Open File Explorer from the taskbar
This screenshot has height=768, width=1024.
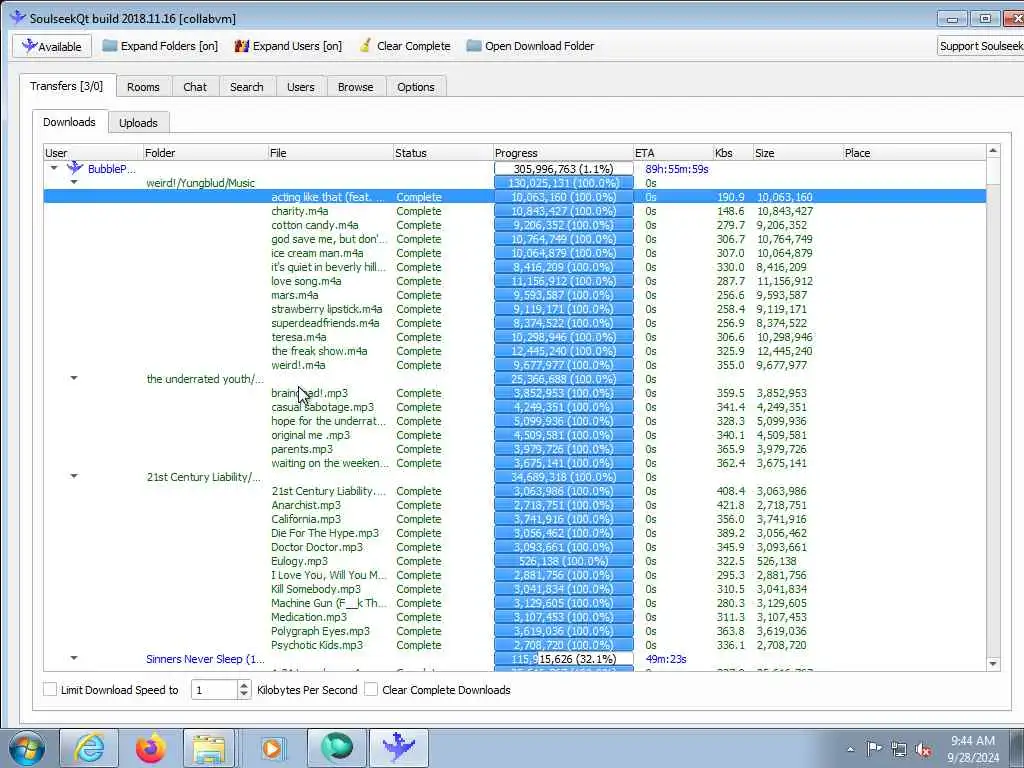[208, 748]
